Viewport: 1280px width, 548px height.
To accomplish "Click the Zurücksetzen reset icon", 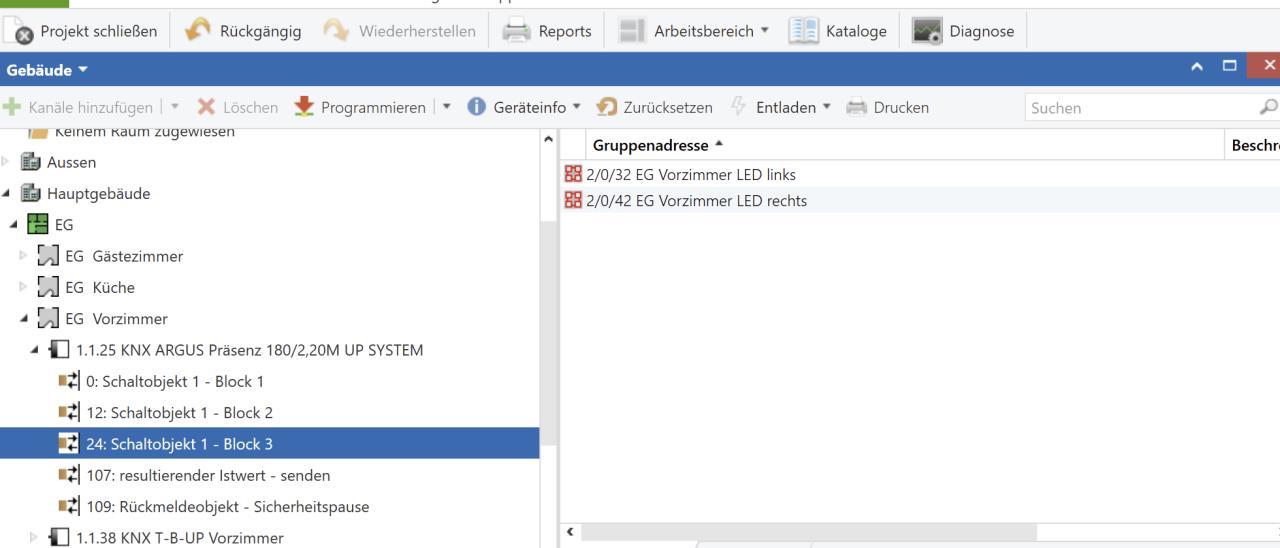I will 606,107.
